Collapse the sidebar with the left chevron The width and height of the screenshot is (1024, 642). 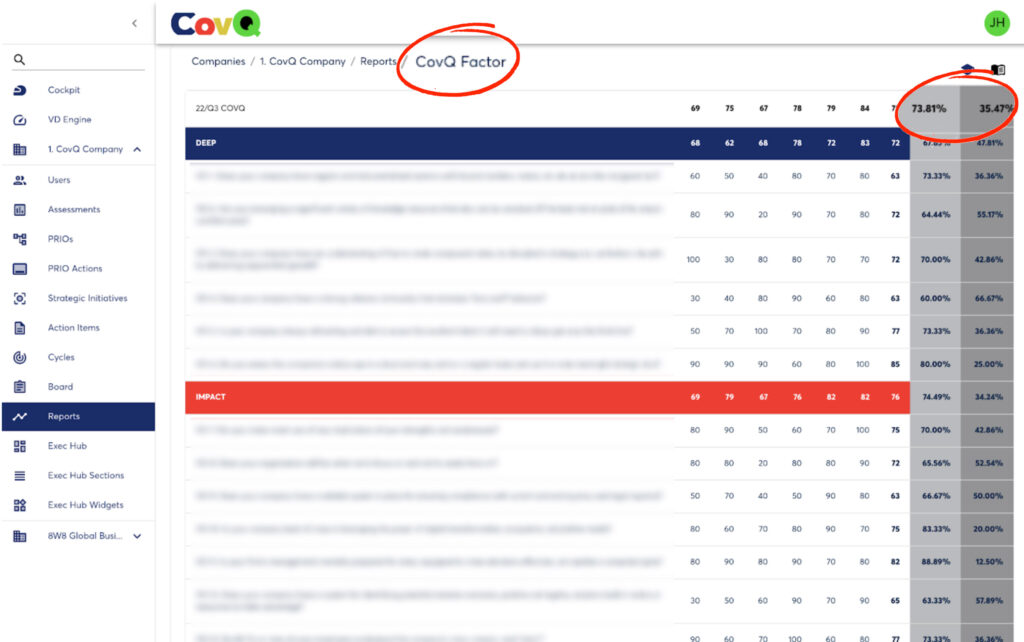135,24
